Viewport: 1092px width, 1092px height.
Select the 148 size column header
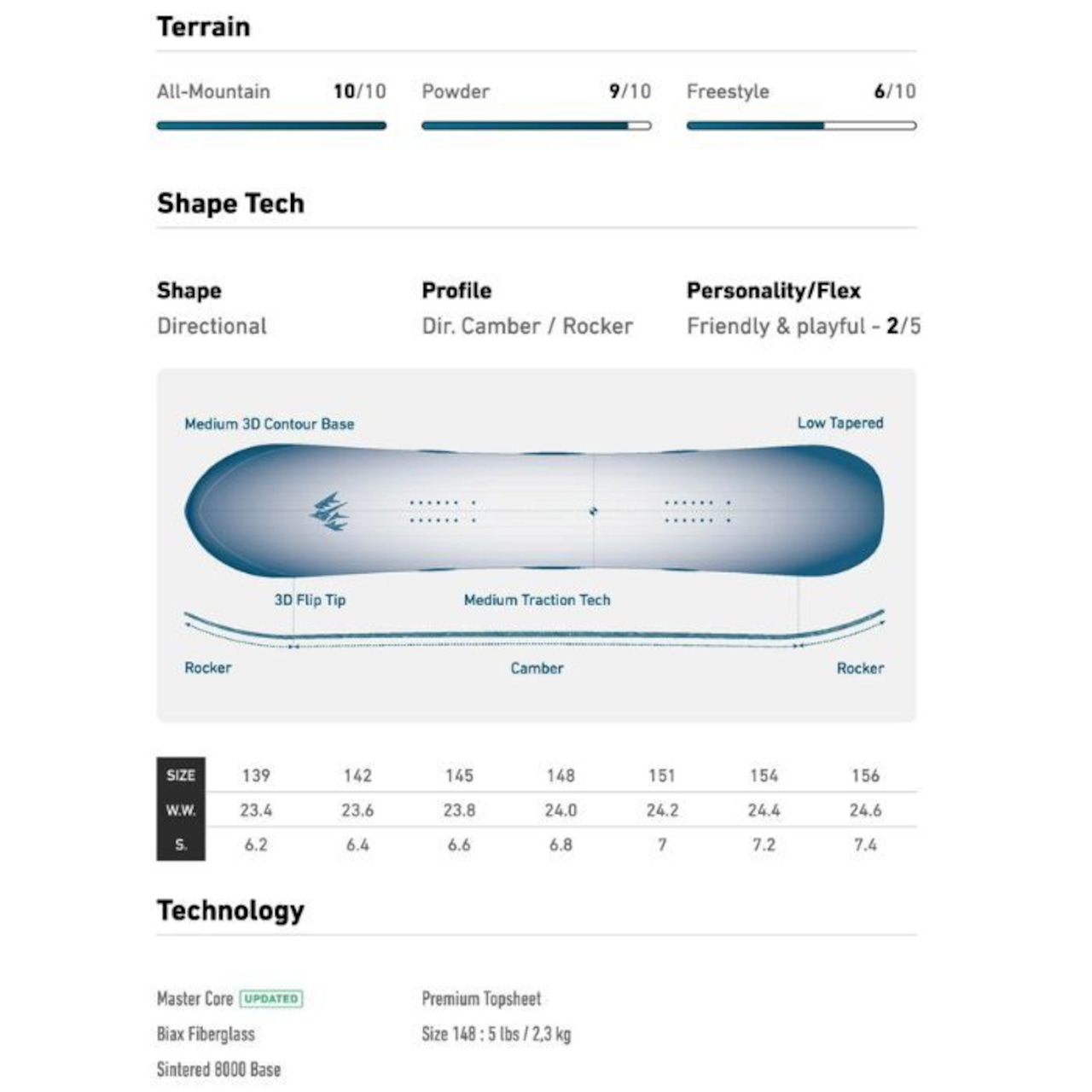pyautogui.click(x=561, y=775)
